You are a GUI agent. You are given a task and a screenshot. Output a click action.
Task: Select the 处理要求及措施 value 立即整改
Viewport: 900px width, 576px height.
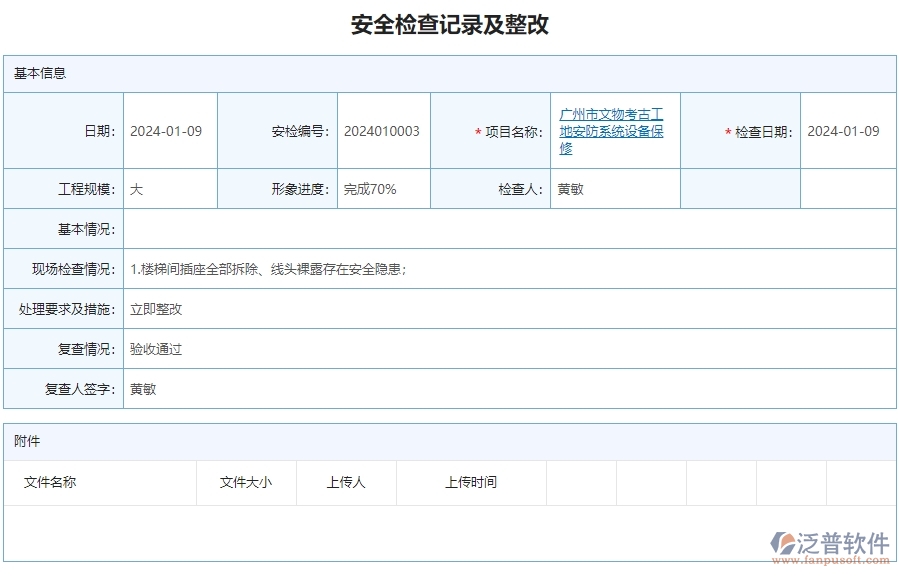point(157,309)
